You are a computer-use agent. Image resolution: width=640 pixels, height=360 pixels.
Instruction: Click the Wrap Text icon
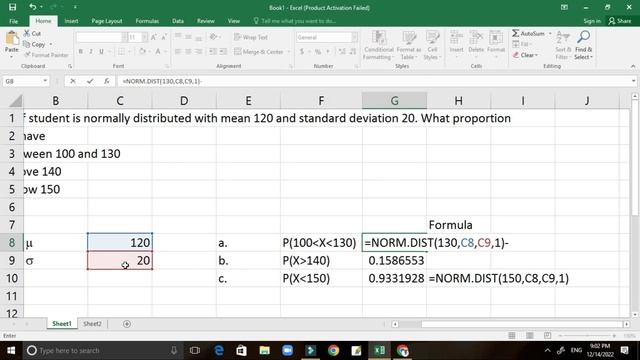(238, 37)
